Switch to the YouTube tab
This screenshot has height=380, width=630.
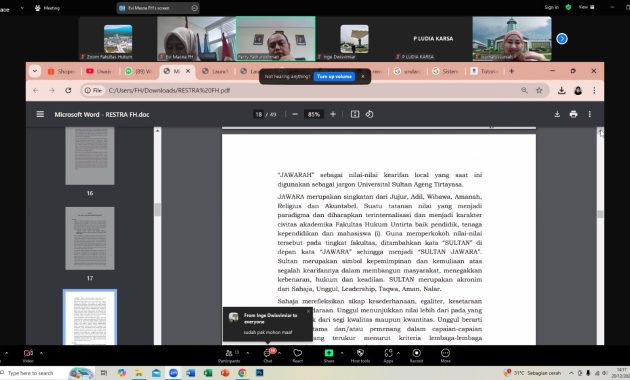point(99,71)
